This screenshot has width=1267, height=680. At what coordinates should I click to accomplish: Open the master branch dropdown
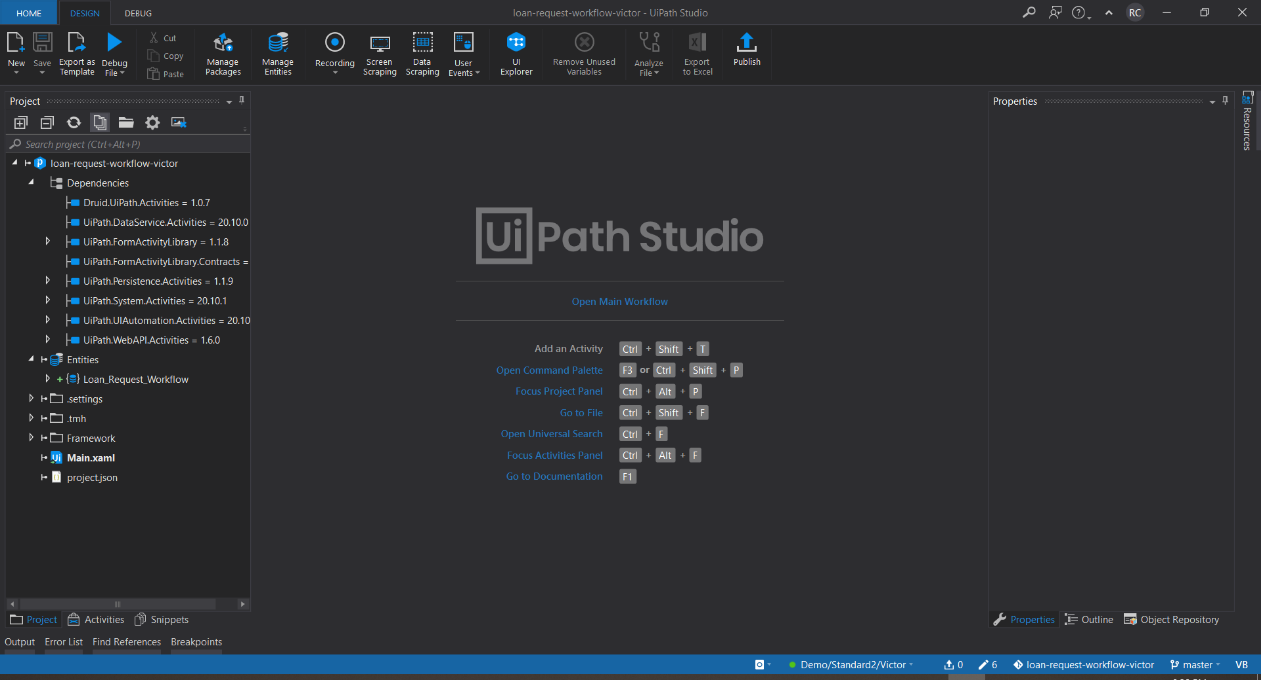pyautogui.click(x=1196, y=664)
